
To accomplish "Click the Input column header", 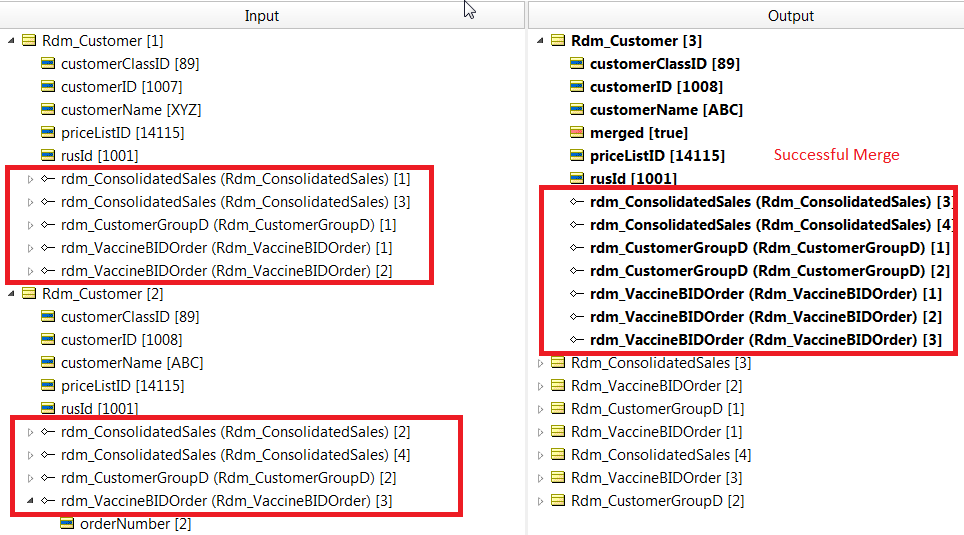I will [262, 15].
